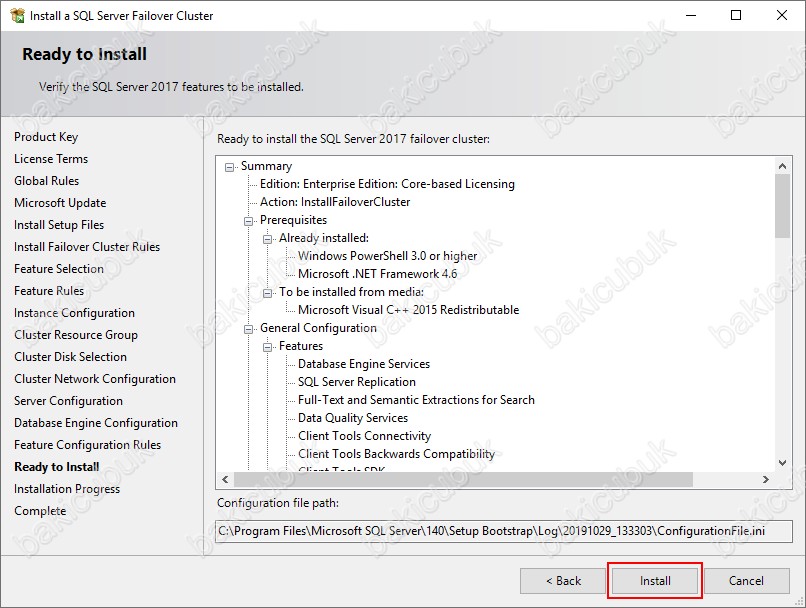Screen dimensions: 806x608
Task: Select Windows PowerShell 3.0 or higher row
Action: (x=388, y=256)
